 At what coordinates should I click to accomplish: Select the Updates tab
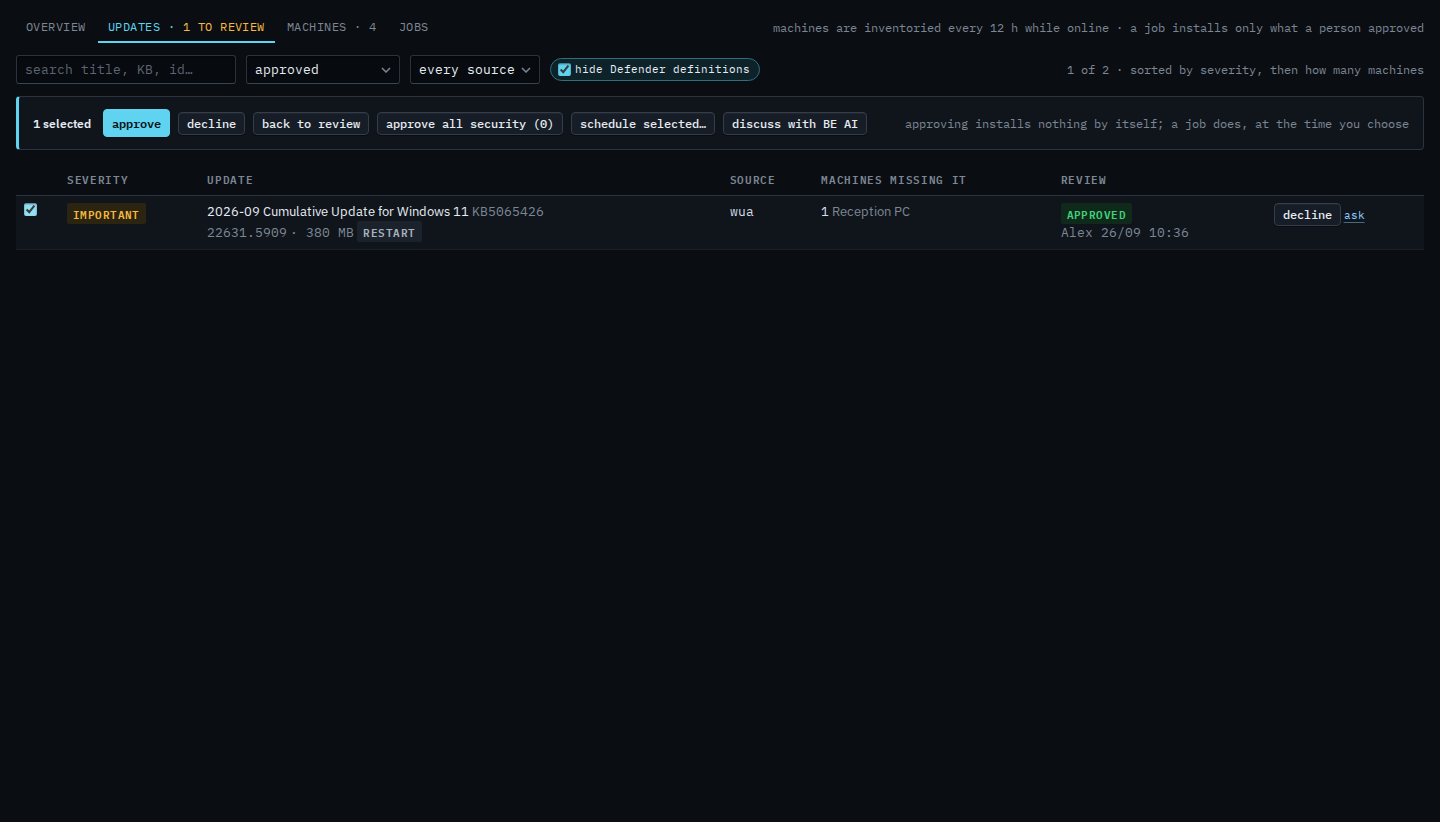186,27
